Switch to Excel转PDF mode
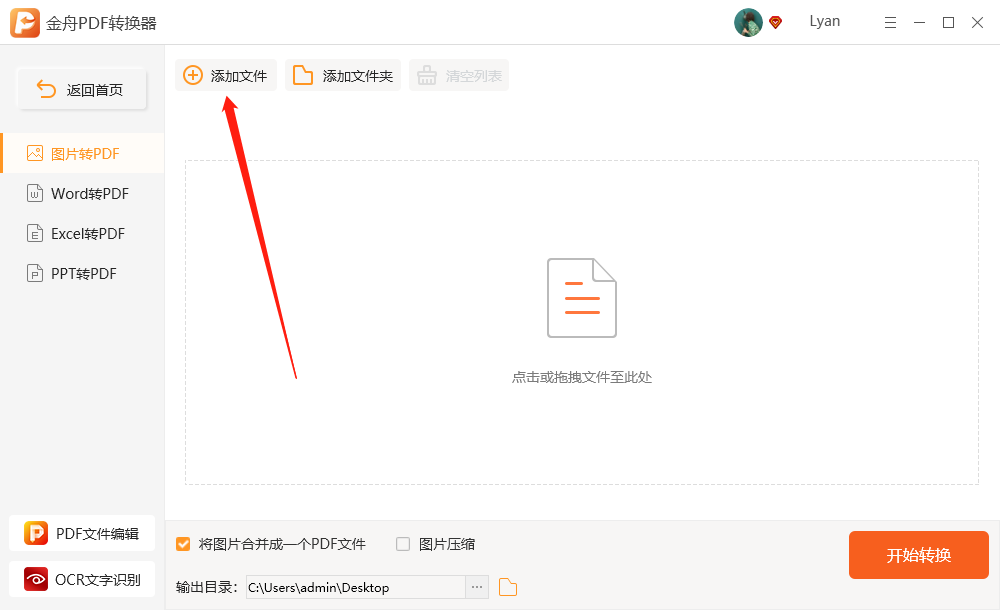 pyautogui.click(x=82, y=234)
